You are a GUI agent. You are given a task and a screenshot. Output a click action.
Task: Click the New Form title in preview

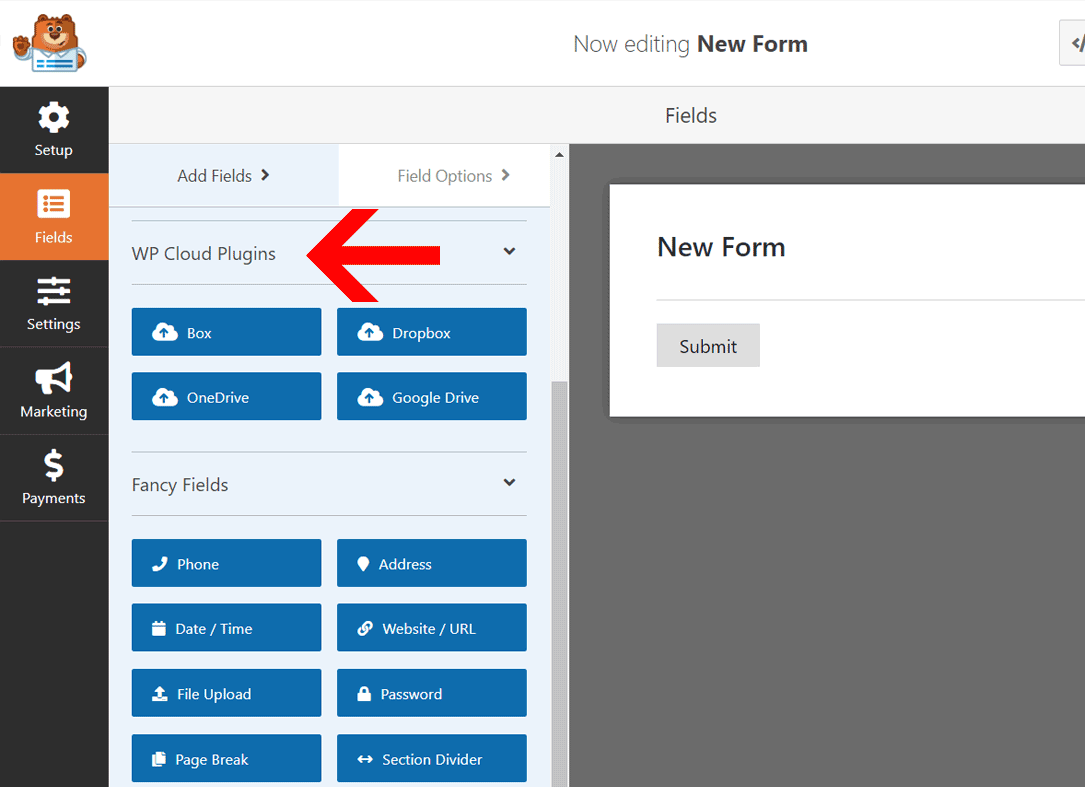click(x=721, y=247)
